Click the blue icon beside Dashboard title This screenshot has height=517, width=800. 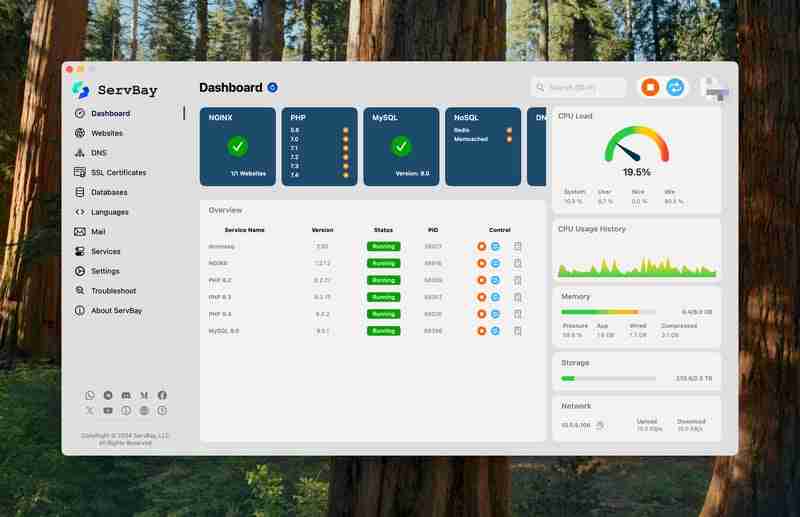(x=272, y=88)
